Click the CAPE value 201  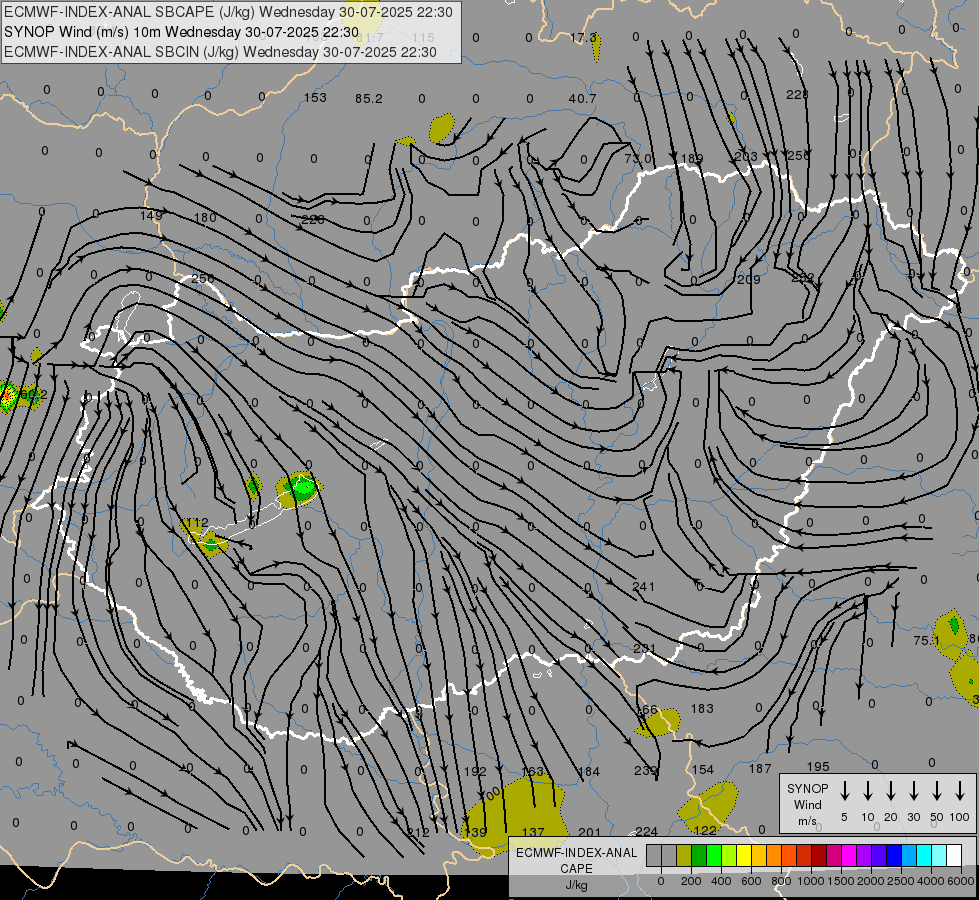point(589,832)
